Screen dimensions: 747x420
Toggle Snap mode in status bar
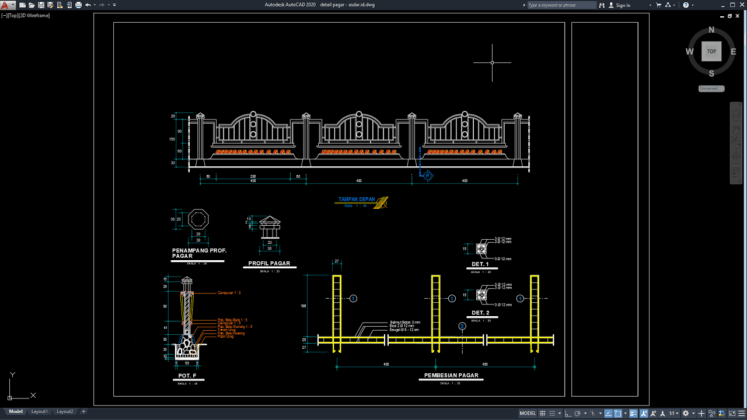(x=552, y=413)
